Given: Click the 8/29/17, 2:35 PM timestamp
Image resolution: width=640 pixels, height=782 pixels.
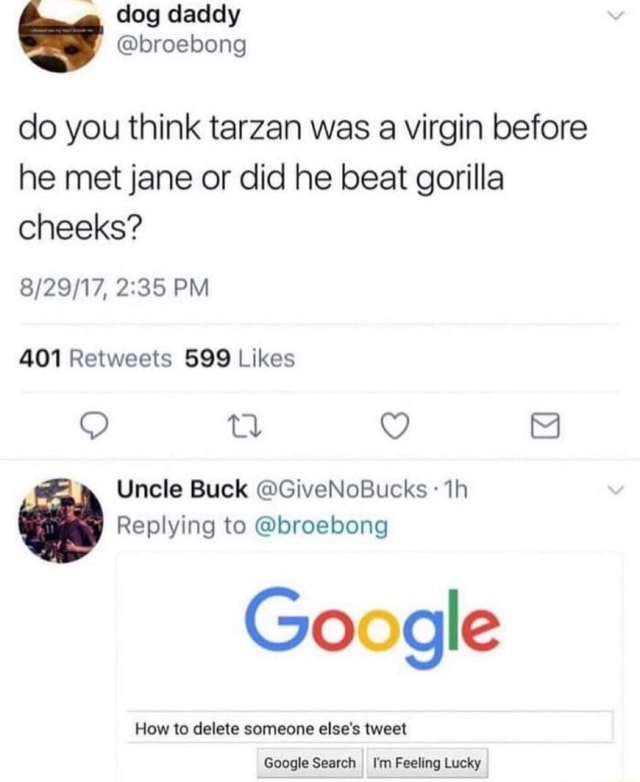Looking at the screenshot, I should [x=114, y=288].
